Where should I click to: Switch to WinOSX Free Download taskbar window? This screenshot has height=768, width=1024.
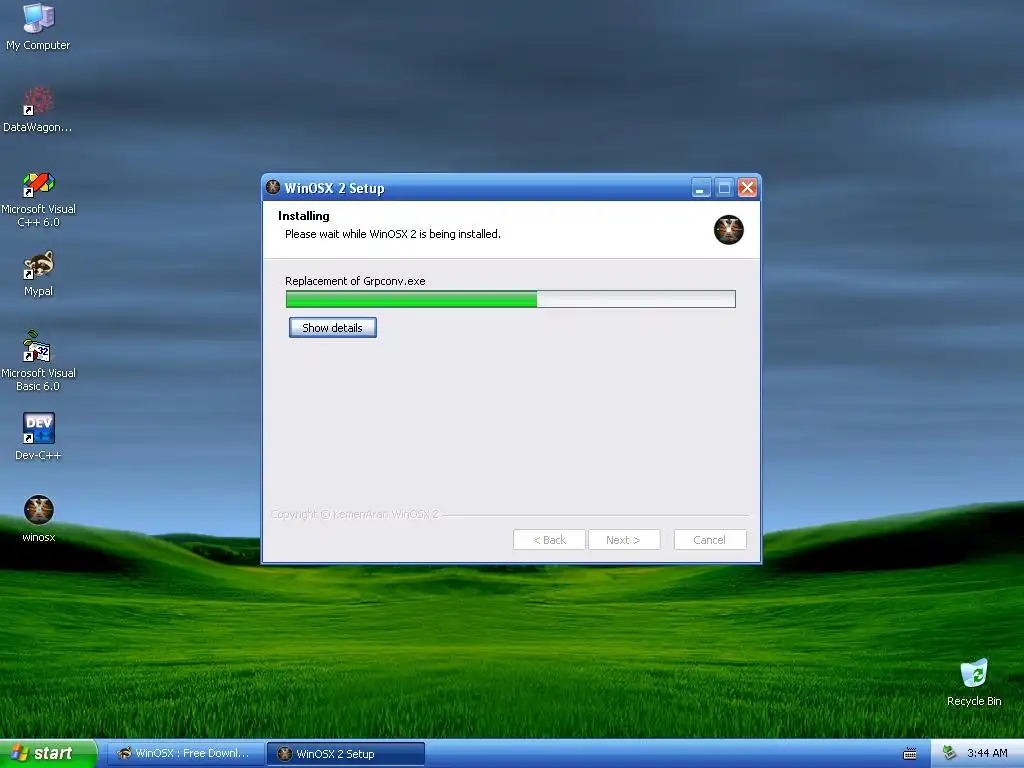(185, 754)
